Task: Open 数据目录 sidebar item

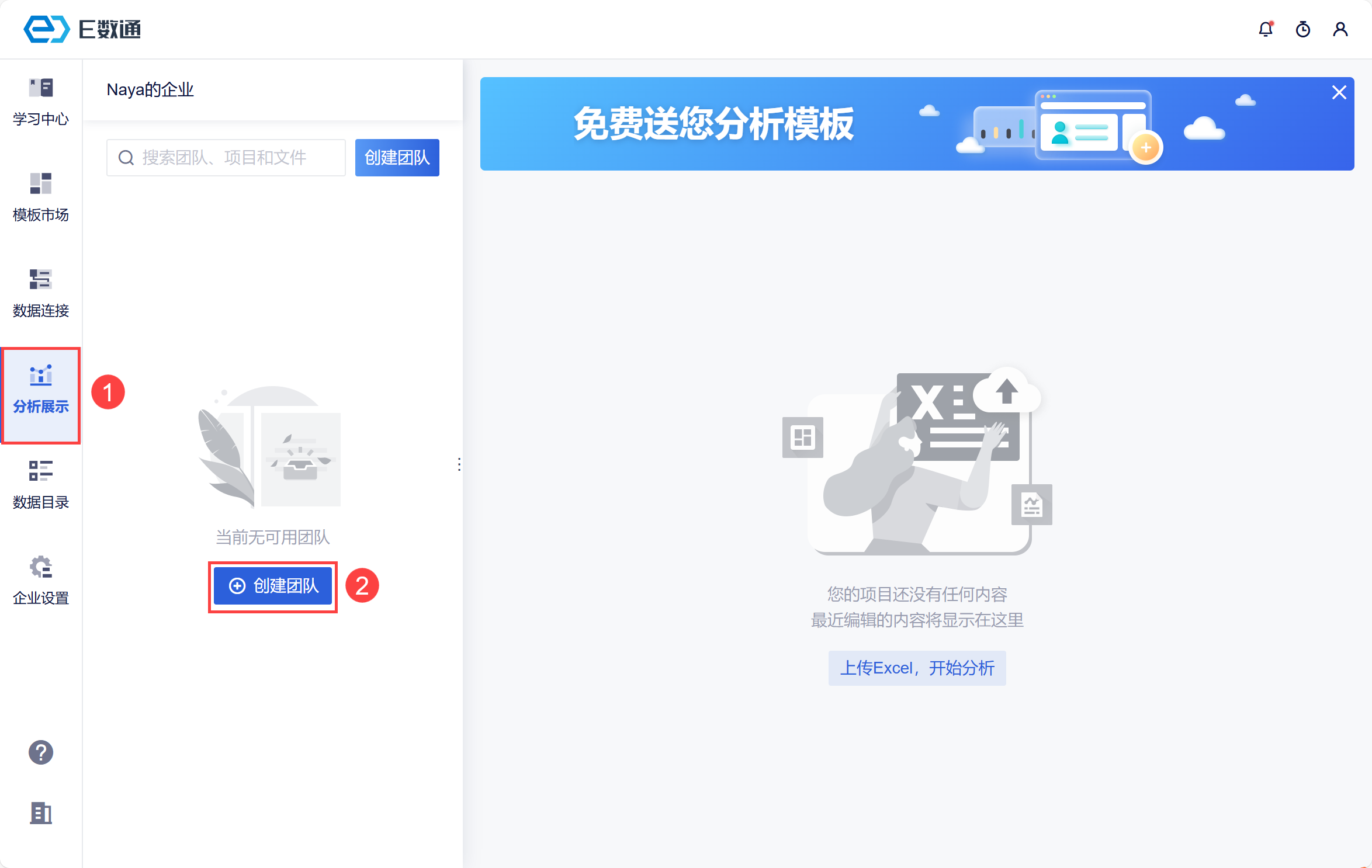Action: (40, 485)
